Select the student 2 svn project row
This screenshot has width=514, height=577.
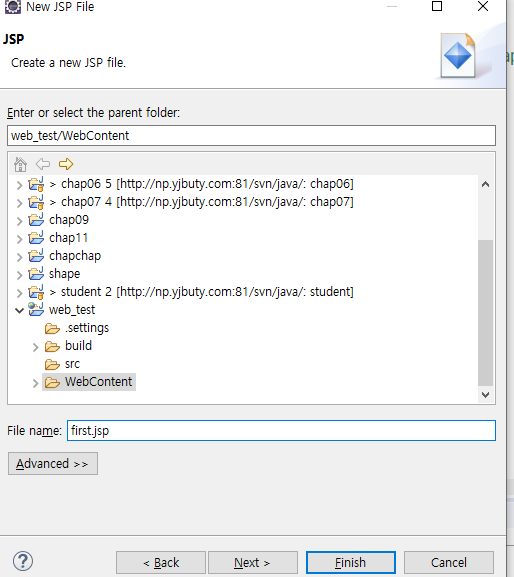click(x=201, y=292)
